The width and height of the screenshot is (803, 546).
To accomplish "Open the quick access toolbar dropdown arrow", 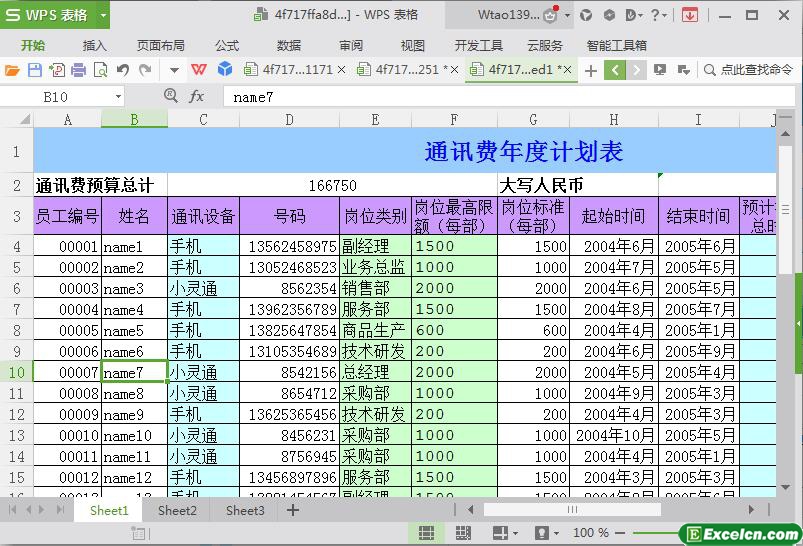I will 173,70.
